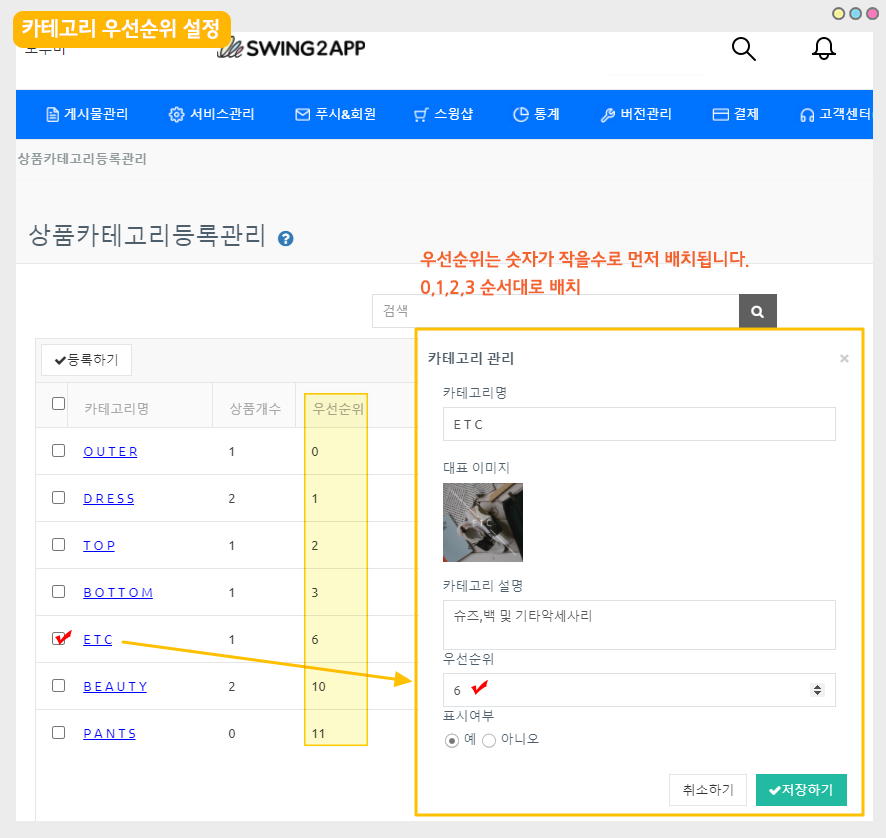Click the SWING2APP logo

(x=292, y=48)
